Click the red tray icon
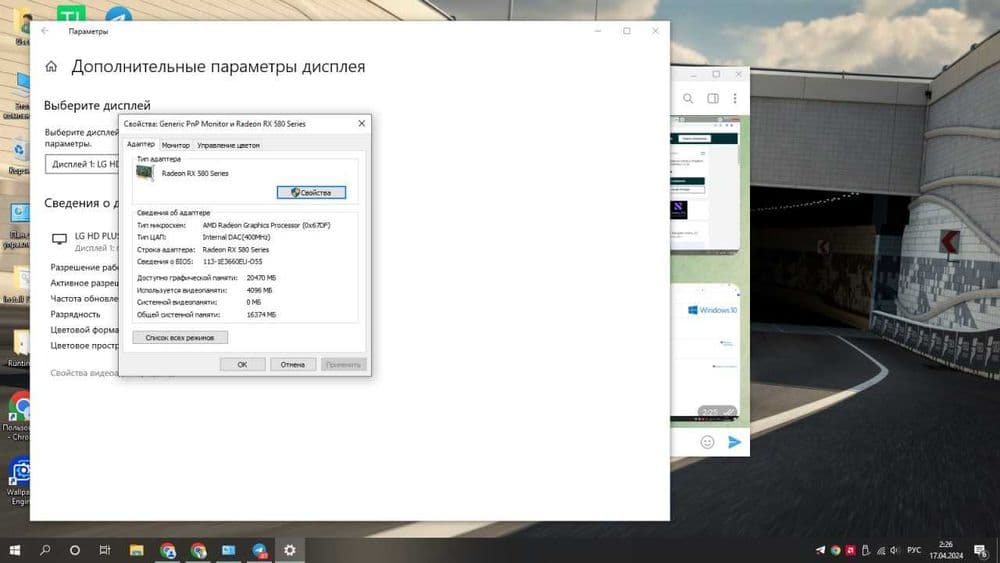 click(851, 550)
